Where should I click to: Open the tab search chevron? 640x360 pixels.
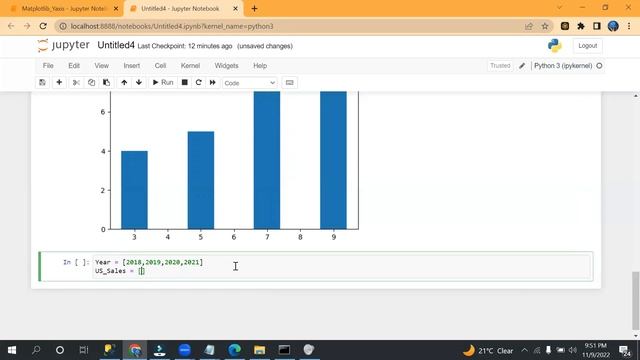(559, 8)
